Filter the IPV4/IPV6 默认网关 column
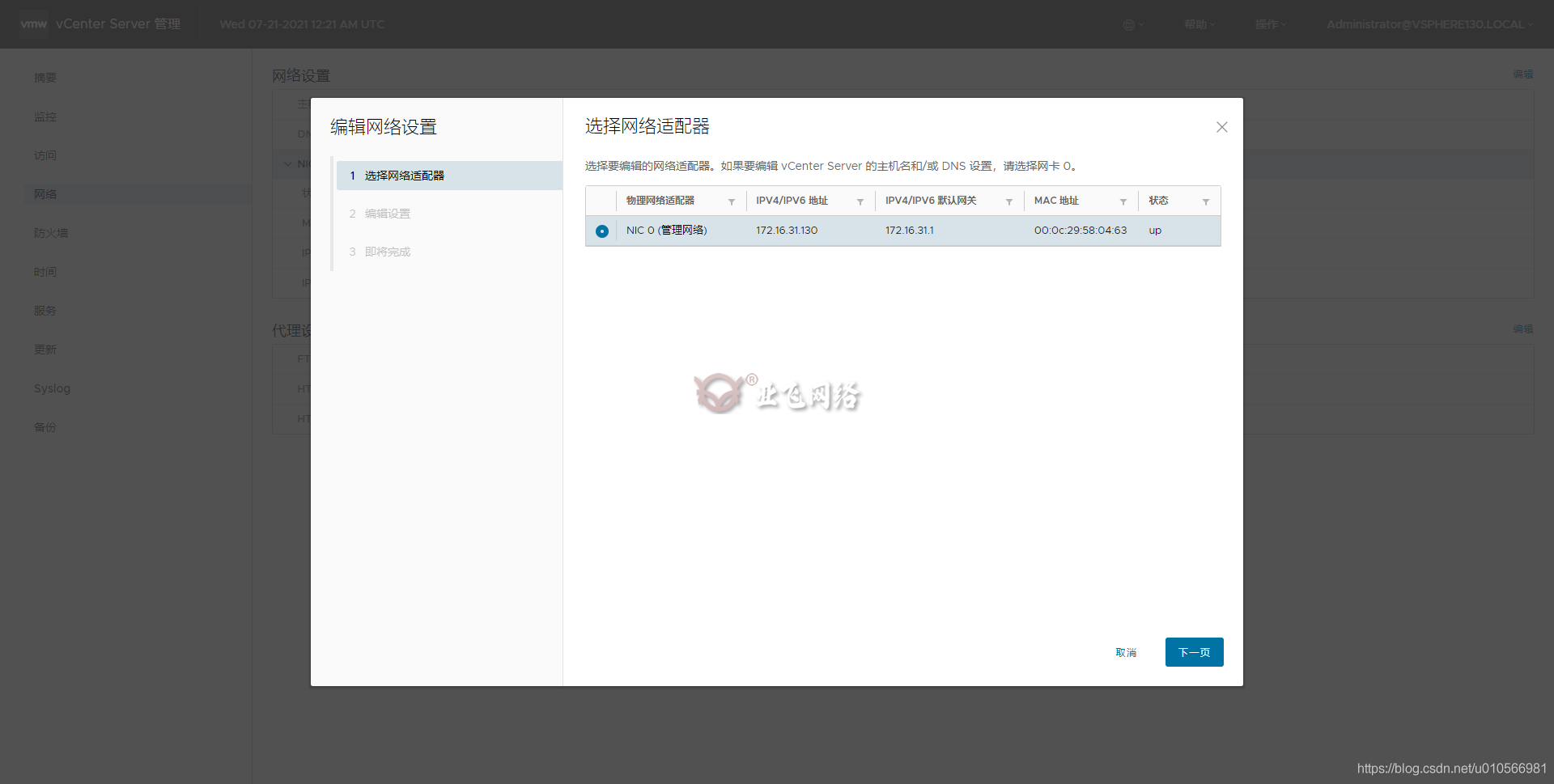The width and height of the screenshot is (1554, 784). pos(1009,201)
